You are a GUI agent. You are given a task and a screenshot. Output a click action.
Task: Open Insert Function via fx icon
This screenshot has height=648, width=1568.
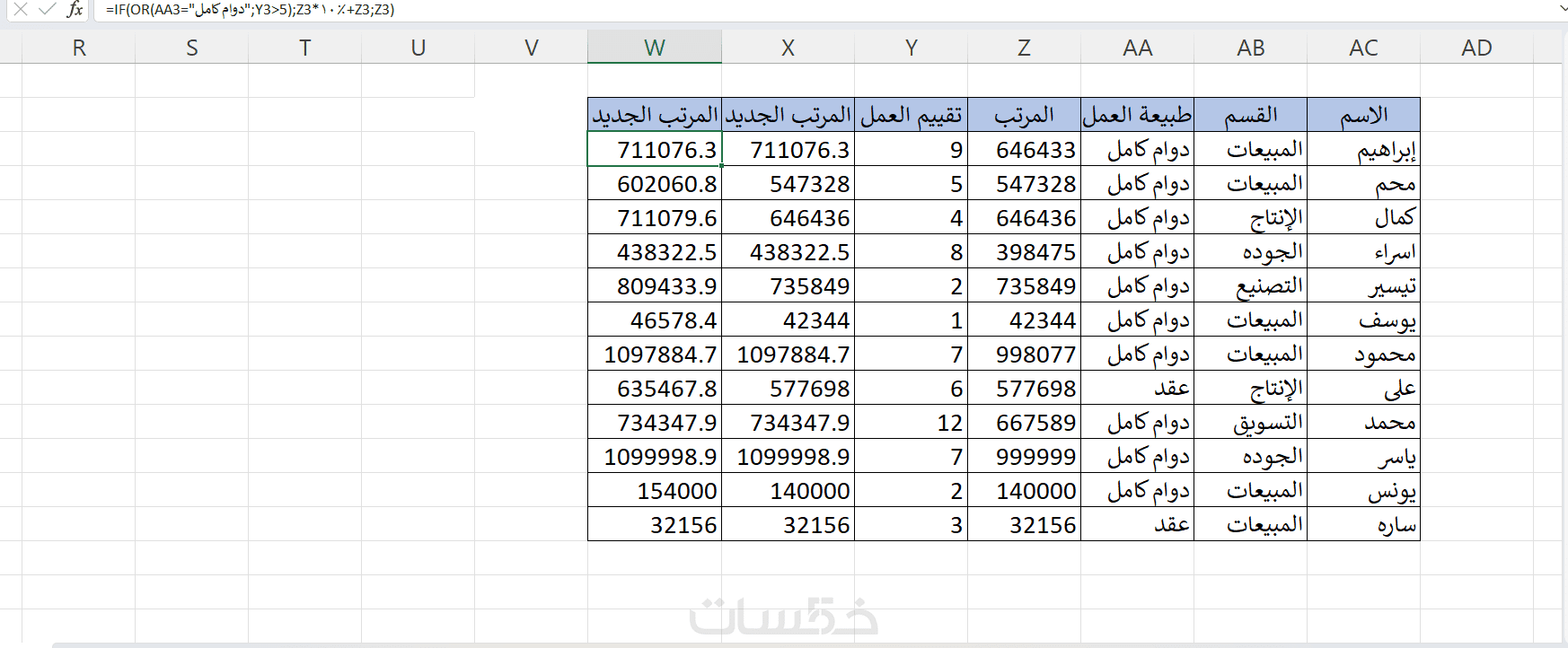pyautogui.click(x=75, y=9)
